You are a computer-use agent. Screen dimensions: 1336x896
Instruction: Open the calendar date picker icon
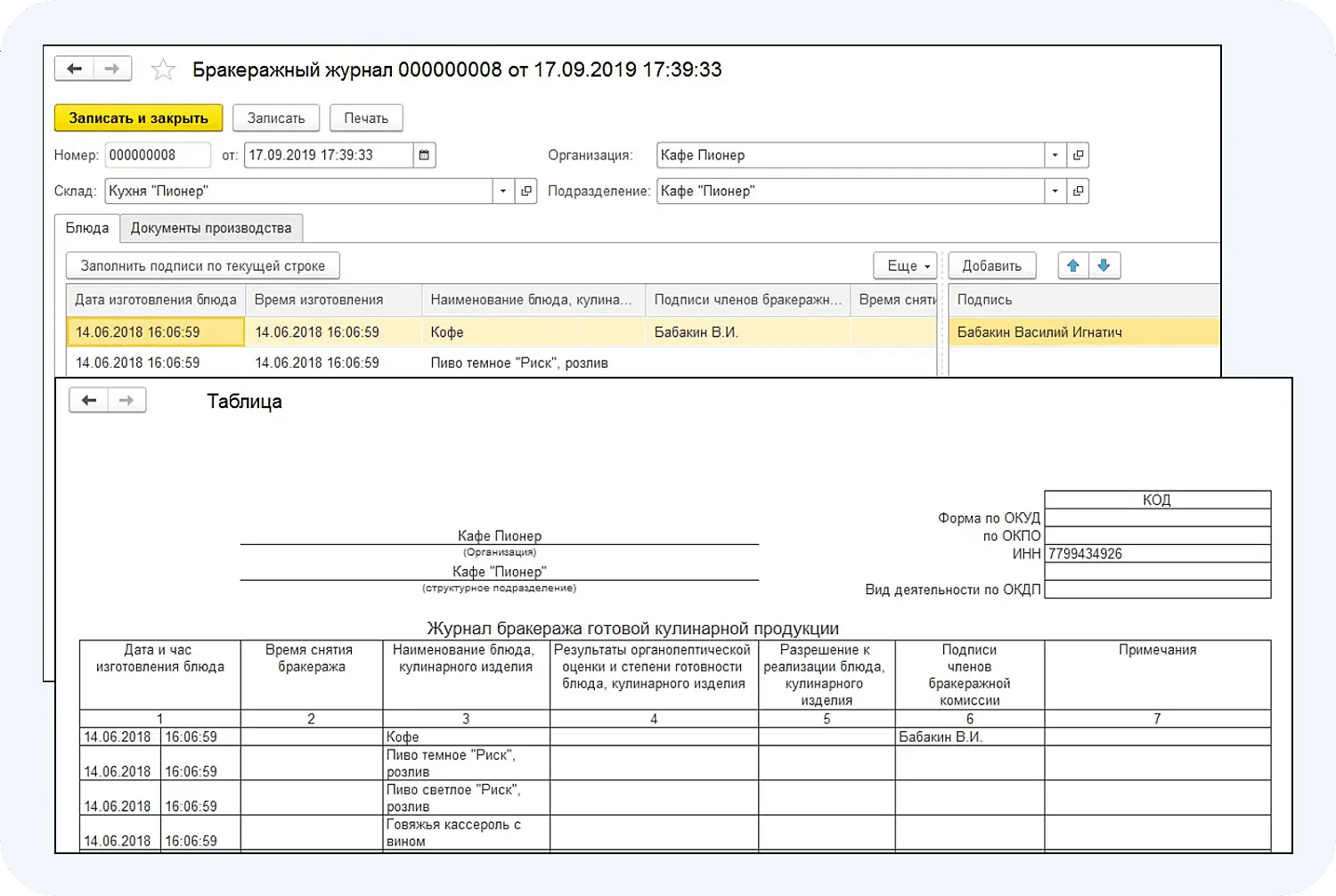424,155
